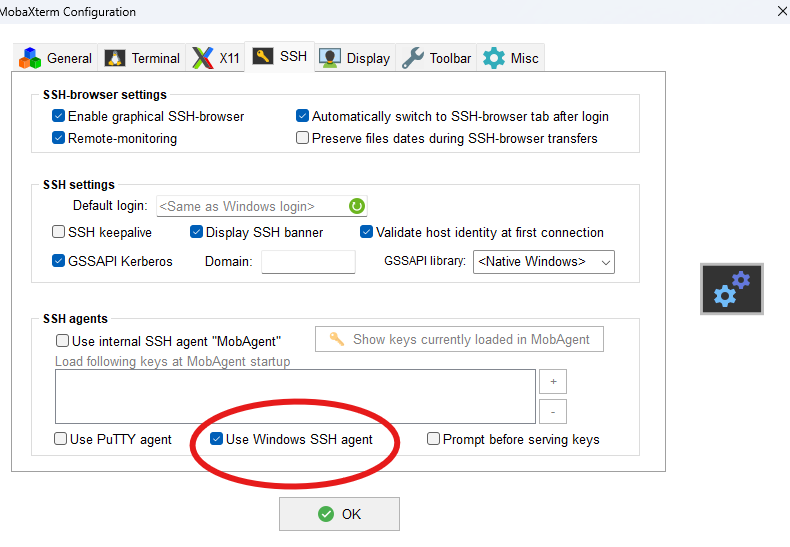Select the SSH tab
Screen dimensions: 790x547
[280, 56]
